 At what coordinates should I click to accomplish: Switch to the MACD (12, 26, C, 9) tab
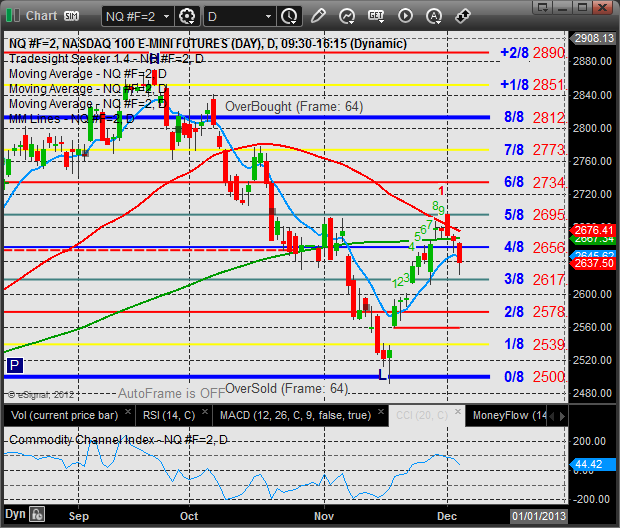coord(295,415)
